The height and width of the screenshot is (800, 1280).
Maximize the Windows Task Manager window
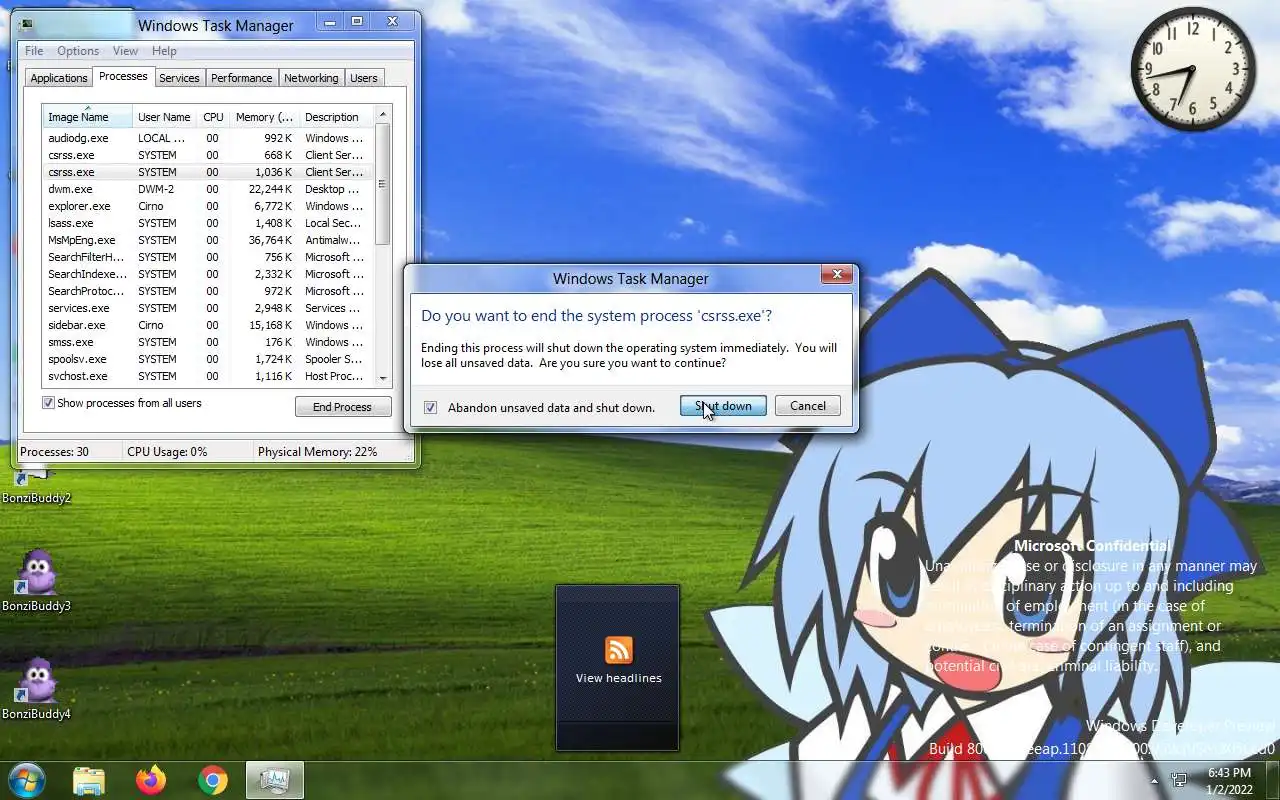click(x=357, y=21)
